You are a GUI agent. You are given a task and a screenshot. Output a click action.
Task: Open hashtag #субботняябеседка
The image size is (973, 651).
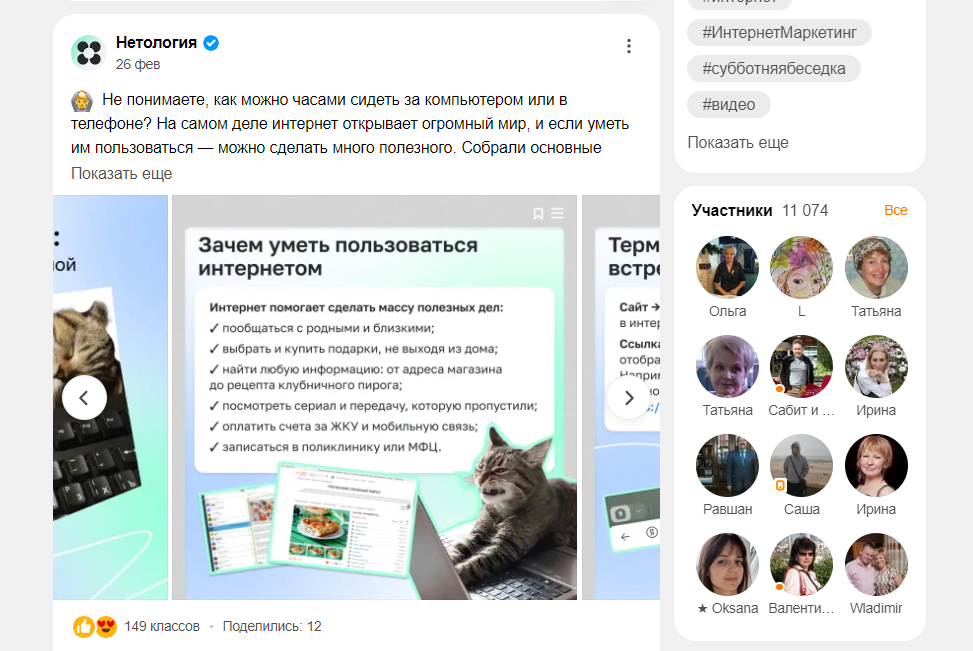[x=774, y=68]
